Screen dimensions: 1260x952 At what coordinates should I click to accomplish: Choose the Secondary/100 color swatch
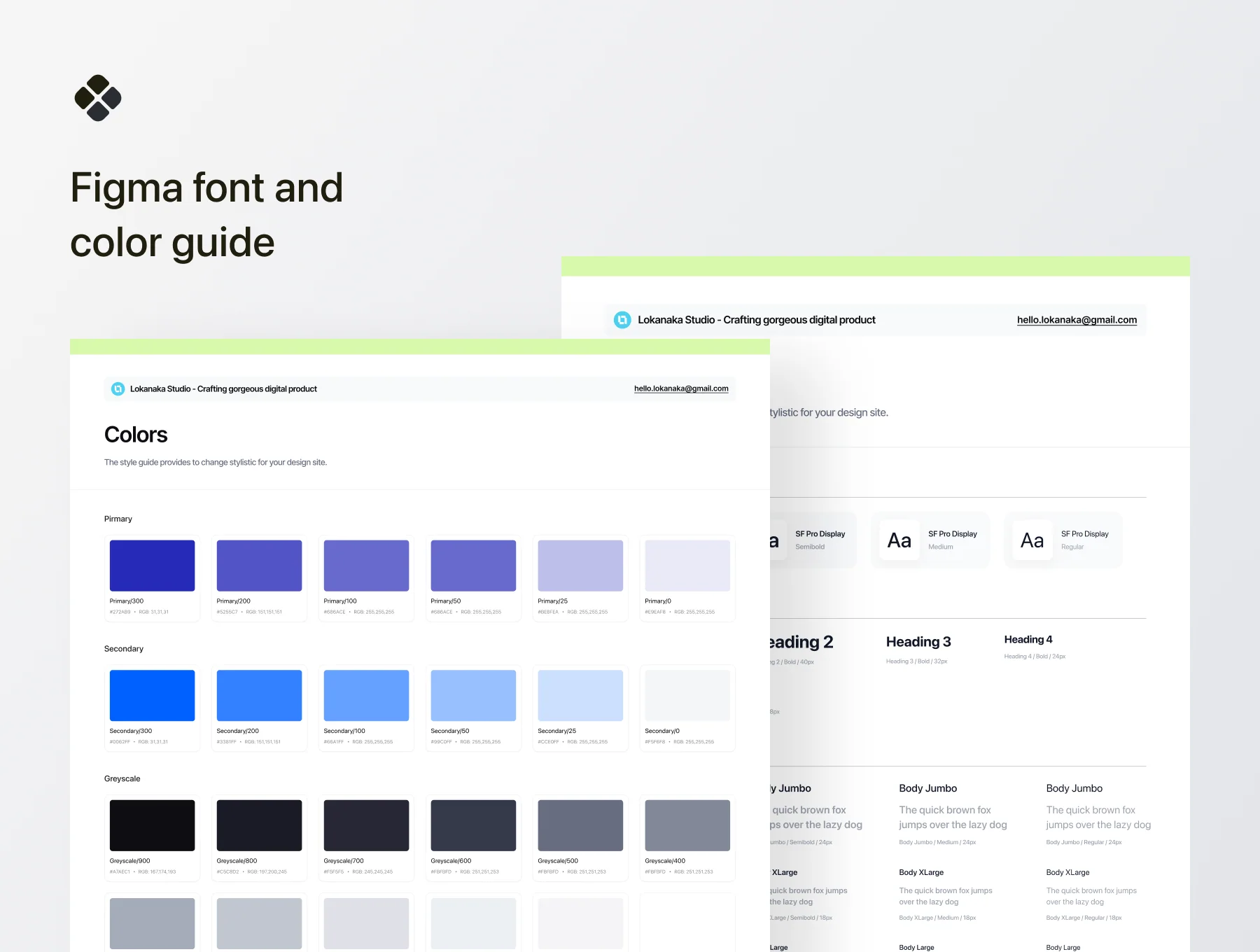(x=366, y=696)
